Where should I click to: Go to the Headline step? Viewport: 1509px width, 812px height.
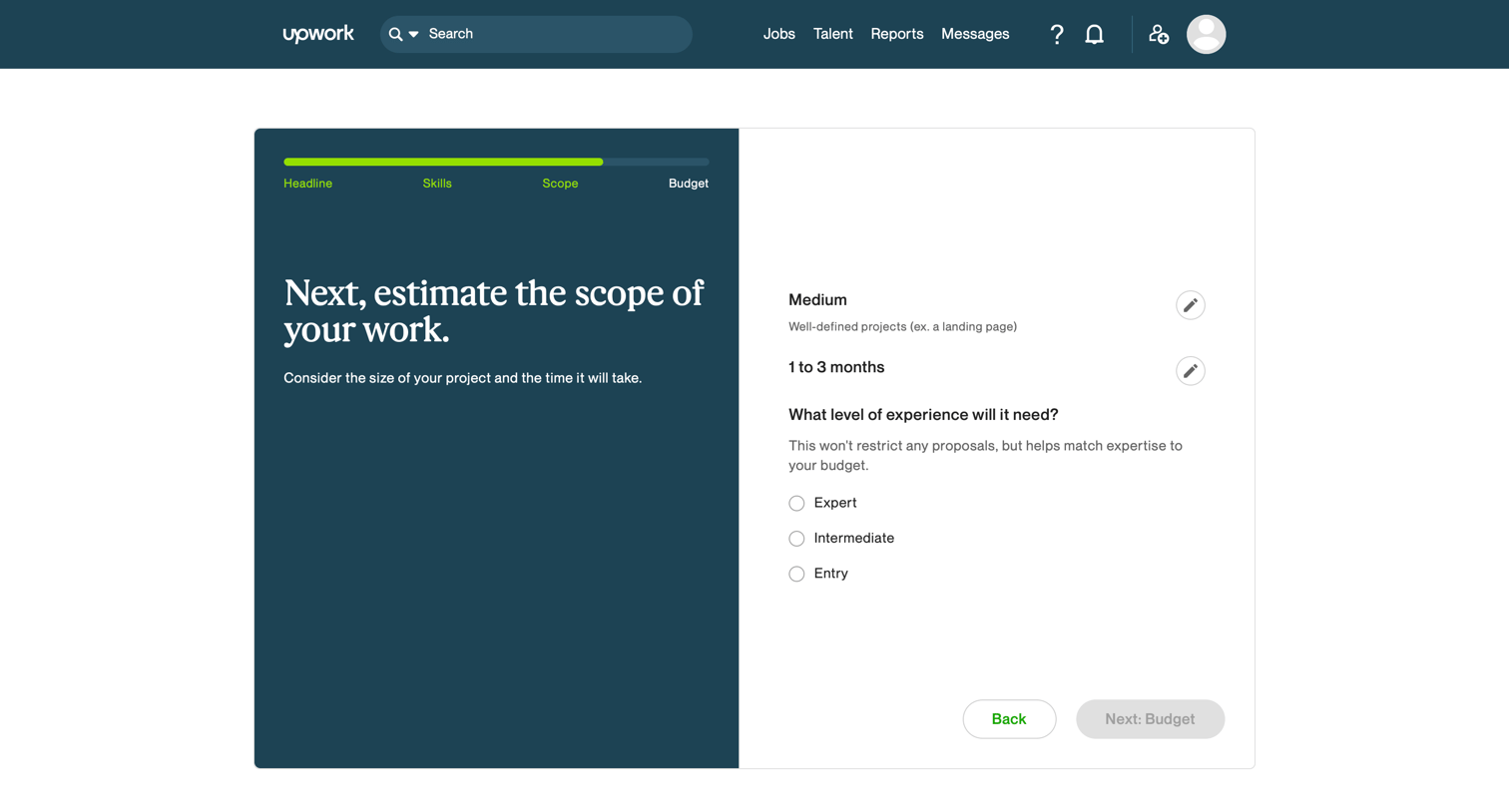(307, 184)
